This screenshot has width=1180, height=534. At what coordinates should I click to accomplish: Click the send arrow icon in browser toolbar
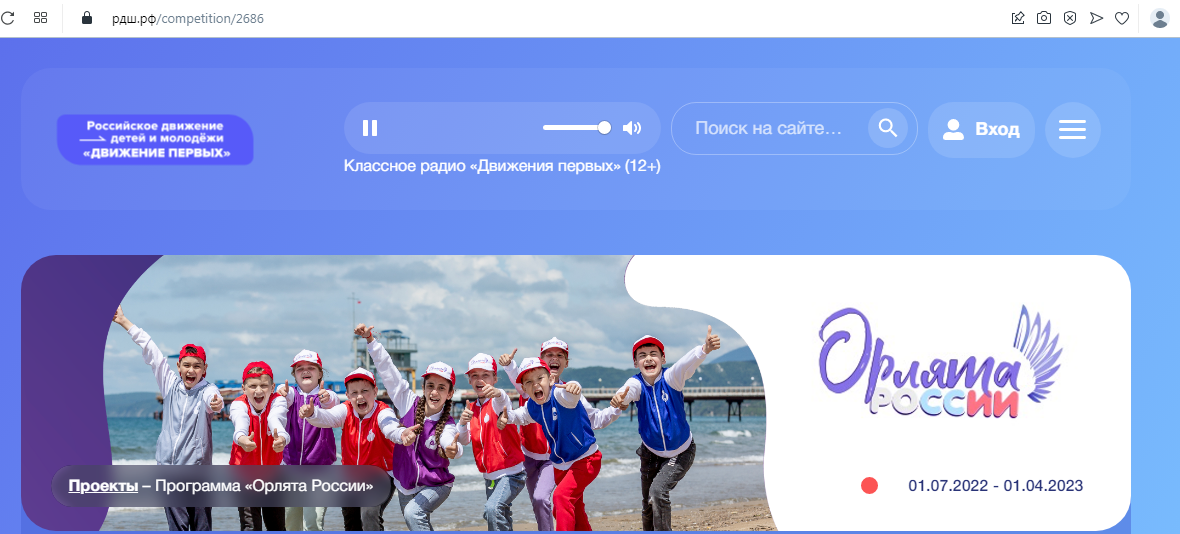(1096, 18)
